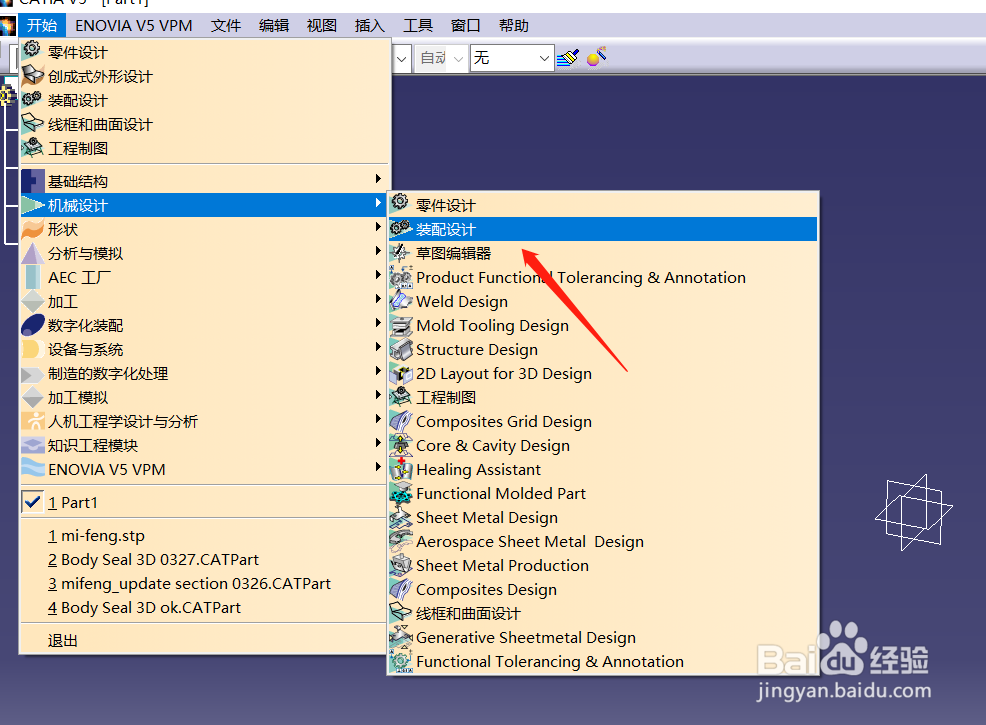Image resolution: width=986 pixels, height=725 pixels.
Task: Expand 加工 submenu arrow
Action: pos(378,299)
